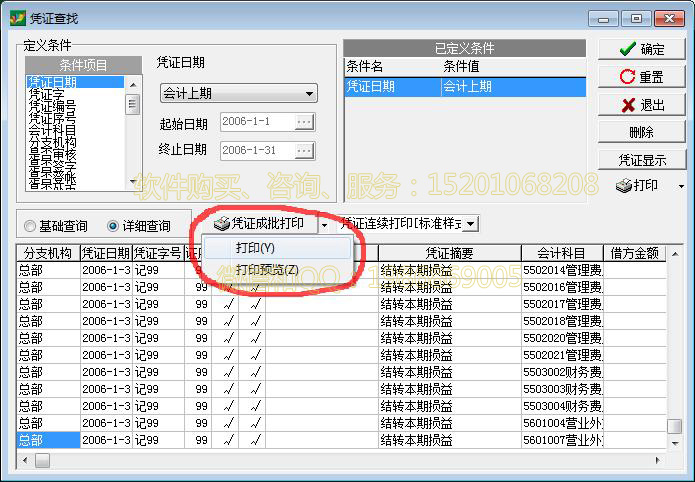This screenshot has width=695, height=482.
Task: Open dropdown arrow beside 打印 button
Action: click(681, 186)
